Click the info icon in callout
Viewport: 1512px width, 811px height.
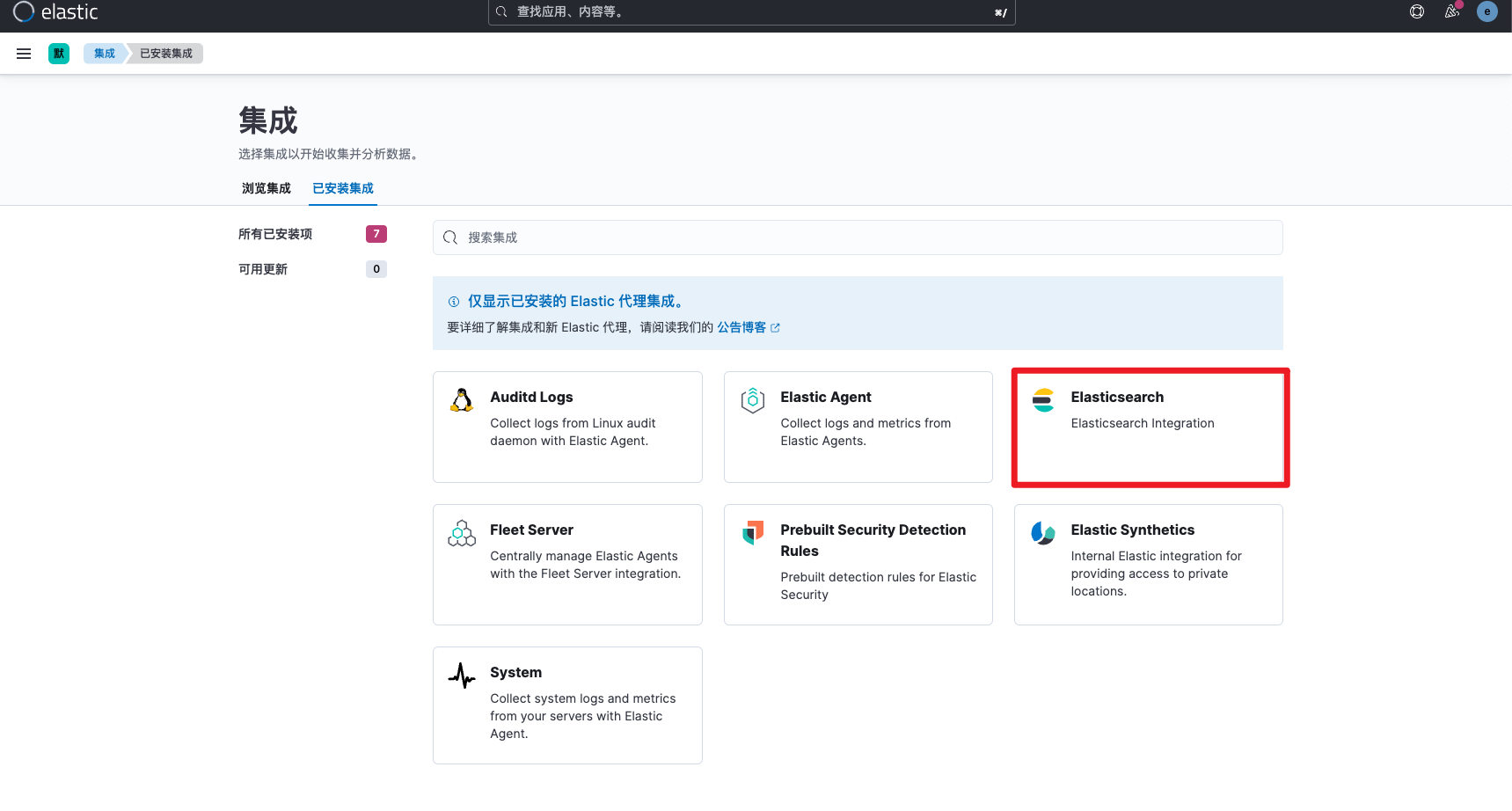[454, 302]
